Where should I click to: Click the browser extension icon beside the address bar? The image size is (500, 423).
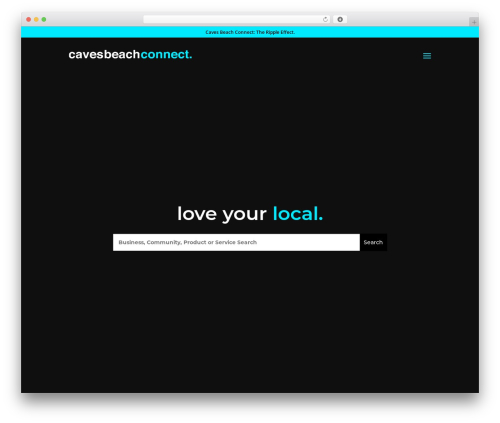pyautogui.click(x=340, y=20)
